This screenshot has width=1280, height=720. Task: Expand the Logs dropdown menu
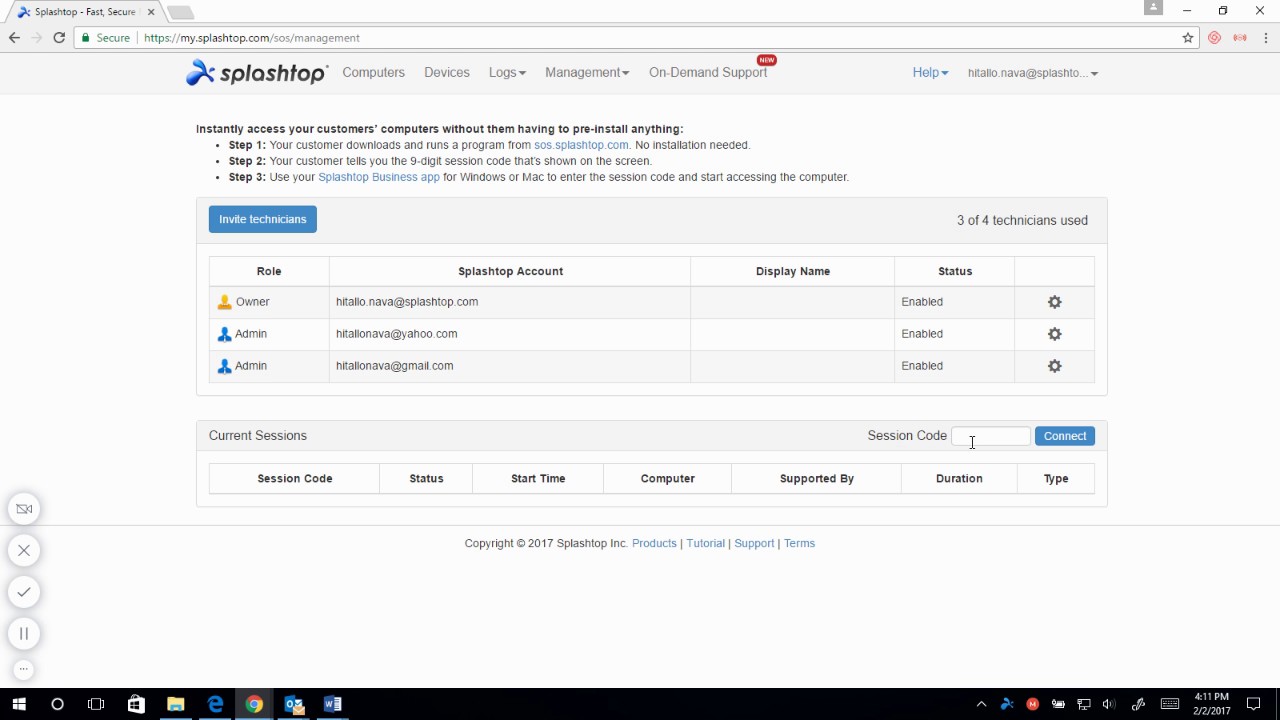507,72
